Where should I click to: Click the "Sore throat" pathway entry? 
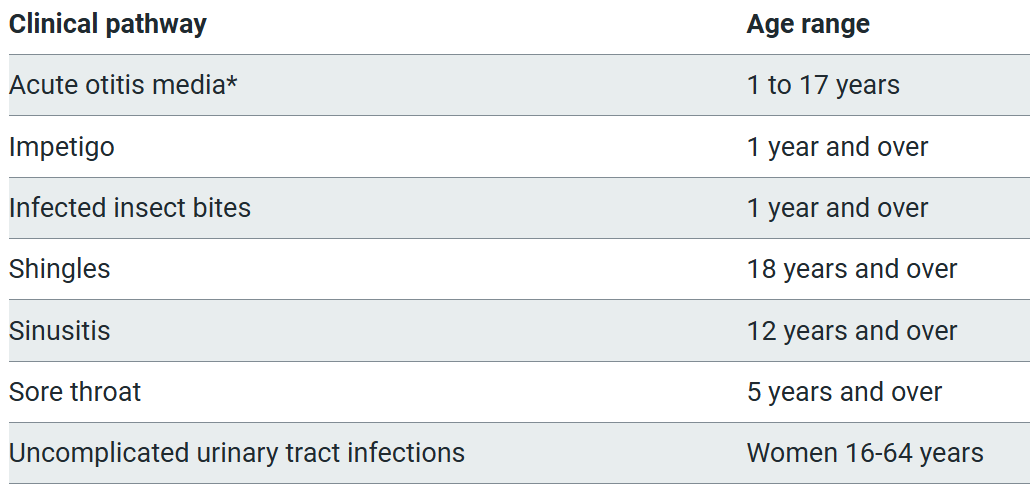75,392
